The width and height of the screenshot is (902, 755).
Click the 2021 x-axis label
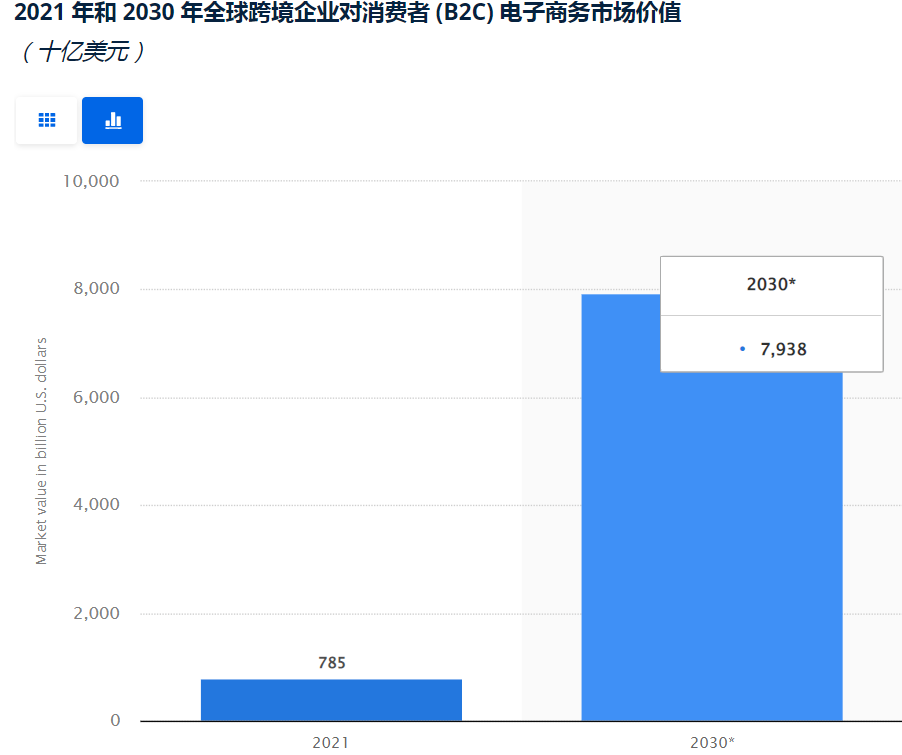(331, 743)
